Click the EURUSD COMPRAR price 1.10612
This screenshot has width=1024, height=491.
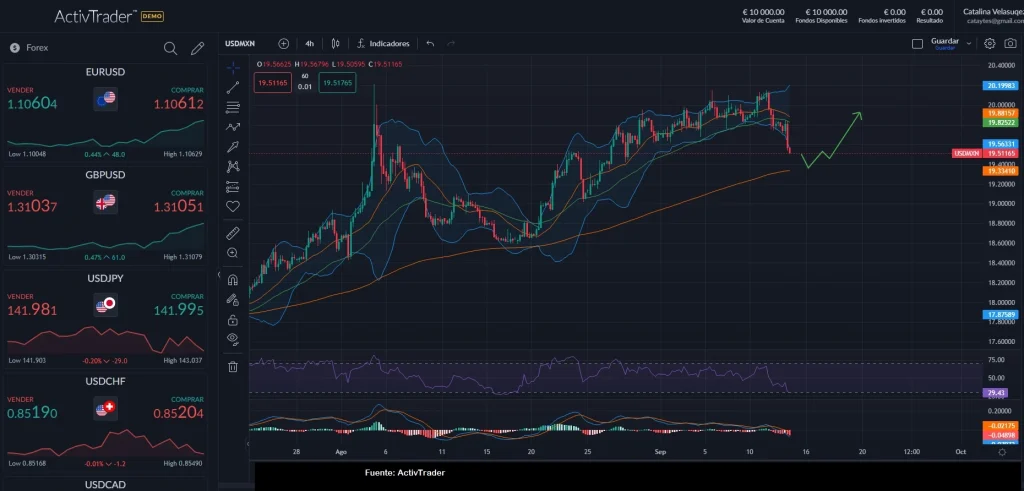pos(178,104)
